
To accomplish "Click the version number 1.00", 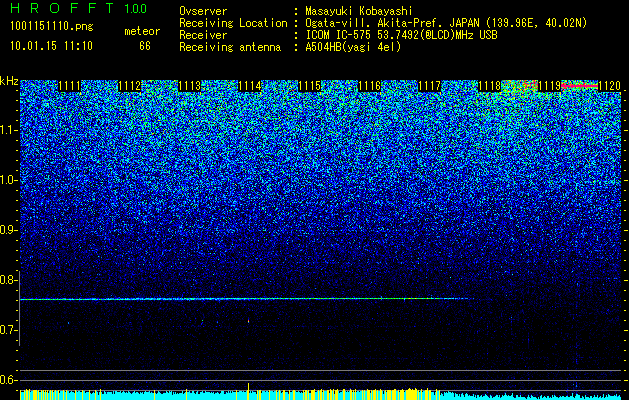I will [136, 9].
